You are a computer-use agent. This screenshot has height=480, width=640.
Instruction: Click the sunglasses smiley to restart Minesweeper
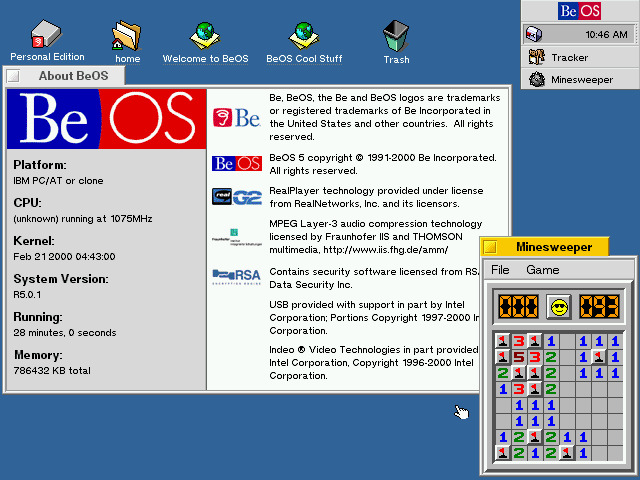click(559, 307)
